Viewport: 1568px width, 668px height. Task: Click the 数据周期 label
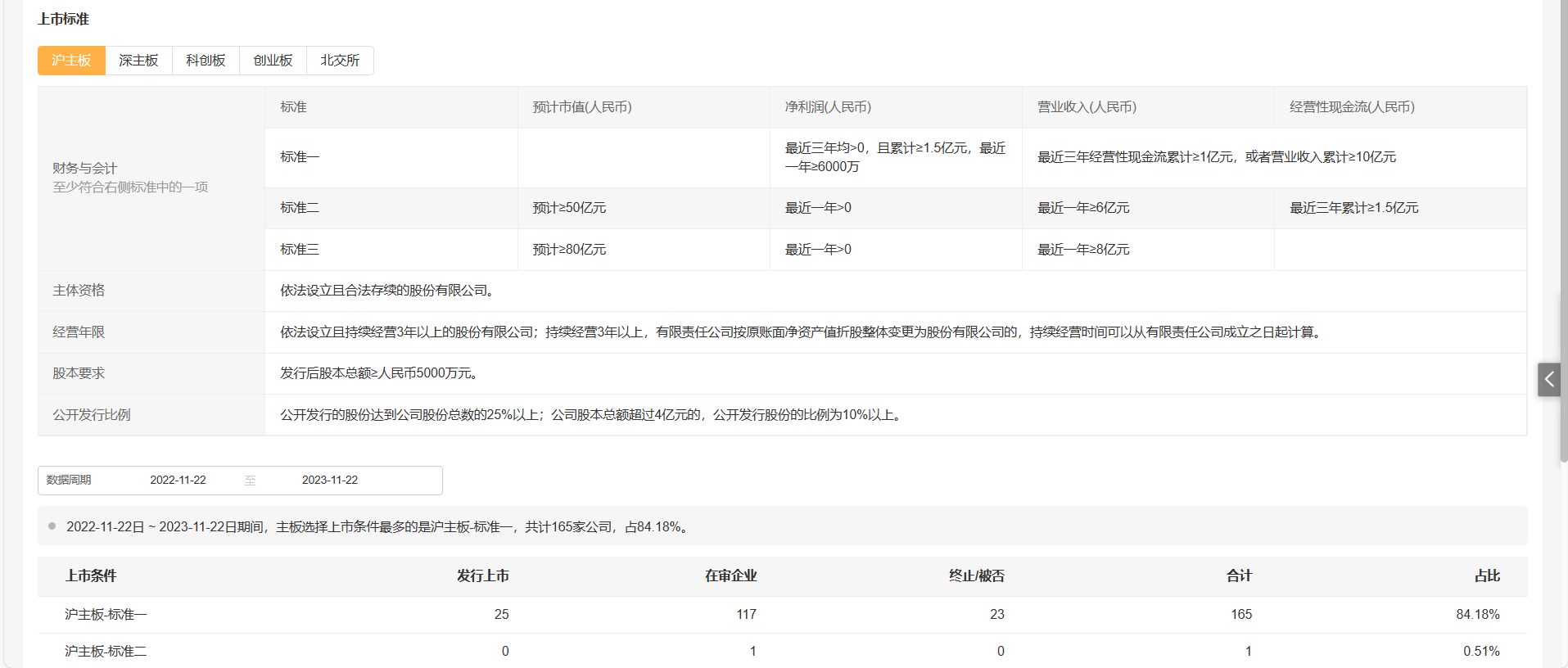click(69, 481)
